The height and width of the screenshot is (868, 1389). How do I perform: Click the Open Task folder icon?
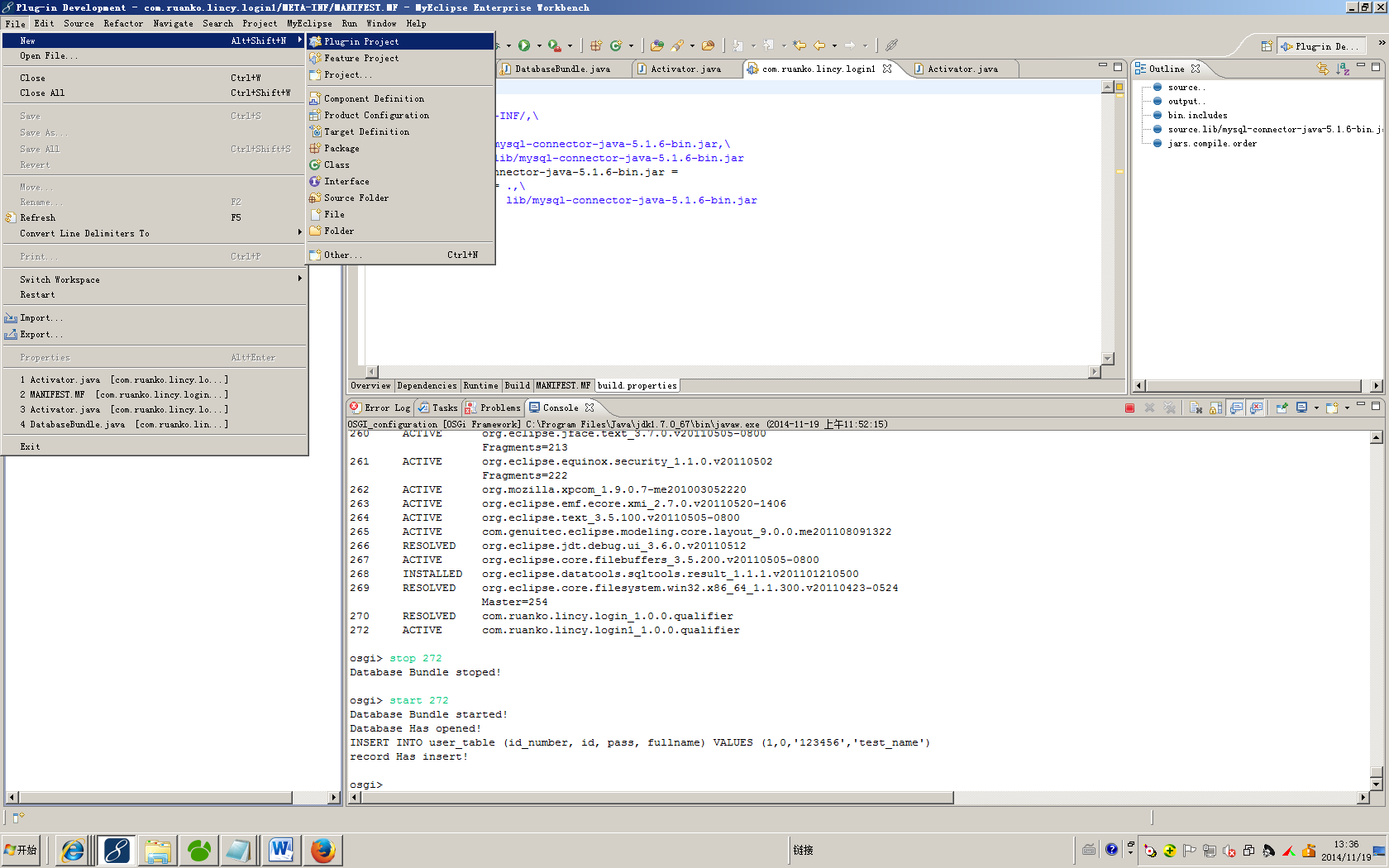pos(708,45)
